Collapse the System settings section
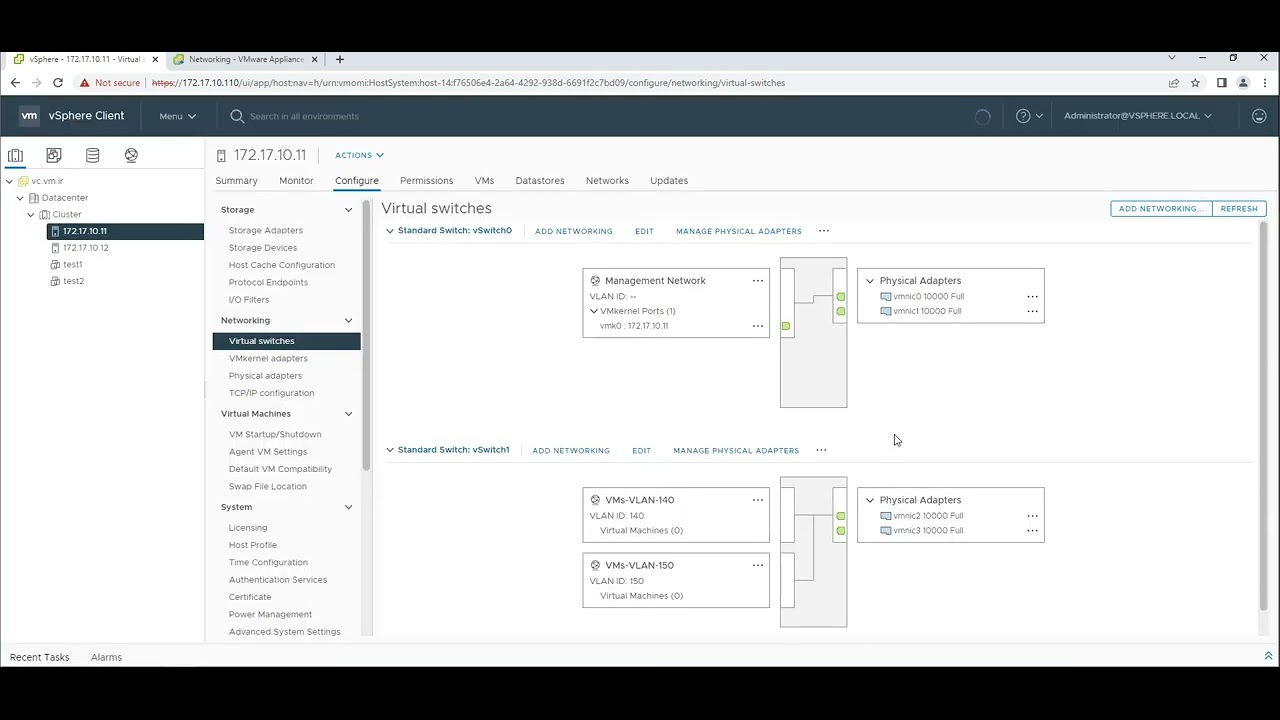 (x=348, y=507)
